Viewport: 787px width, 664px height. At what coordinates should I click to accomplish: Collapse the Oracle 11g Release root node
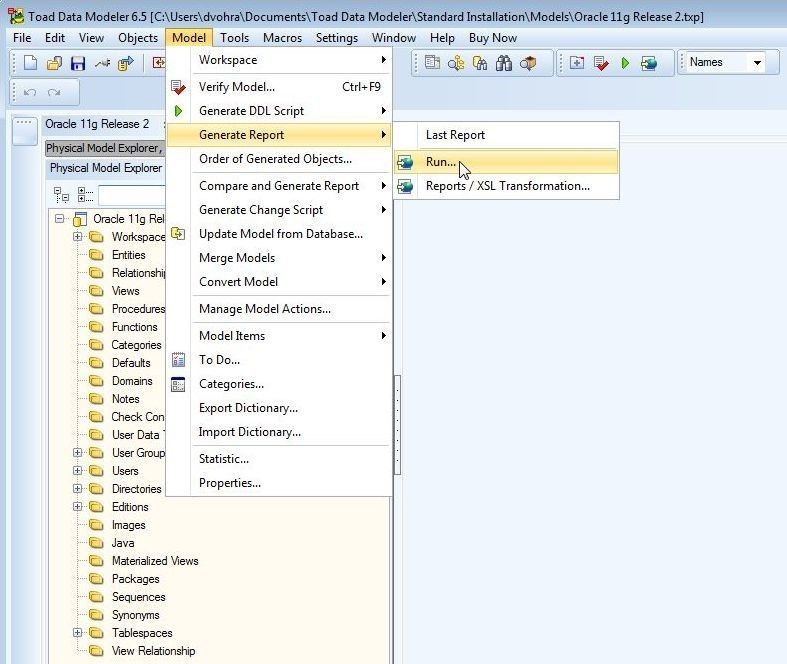point(60,219)
